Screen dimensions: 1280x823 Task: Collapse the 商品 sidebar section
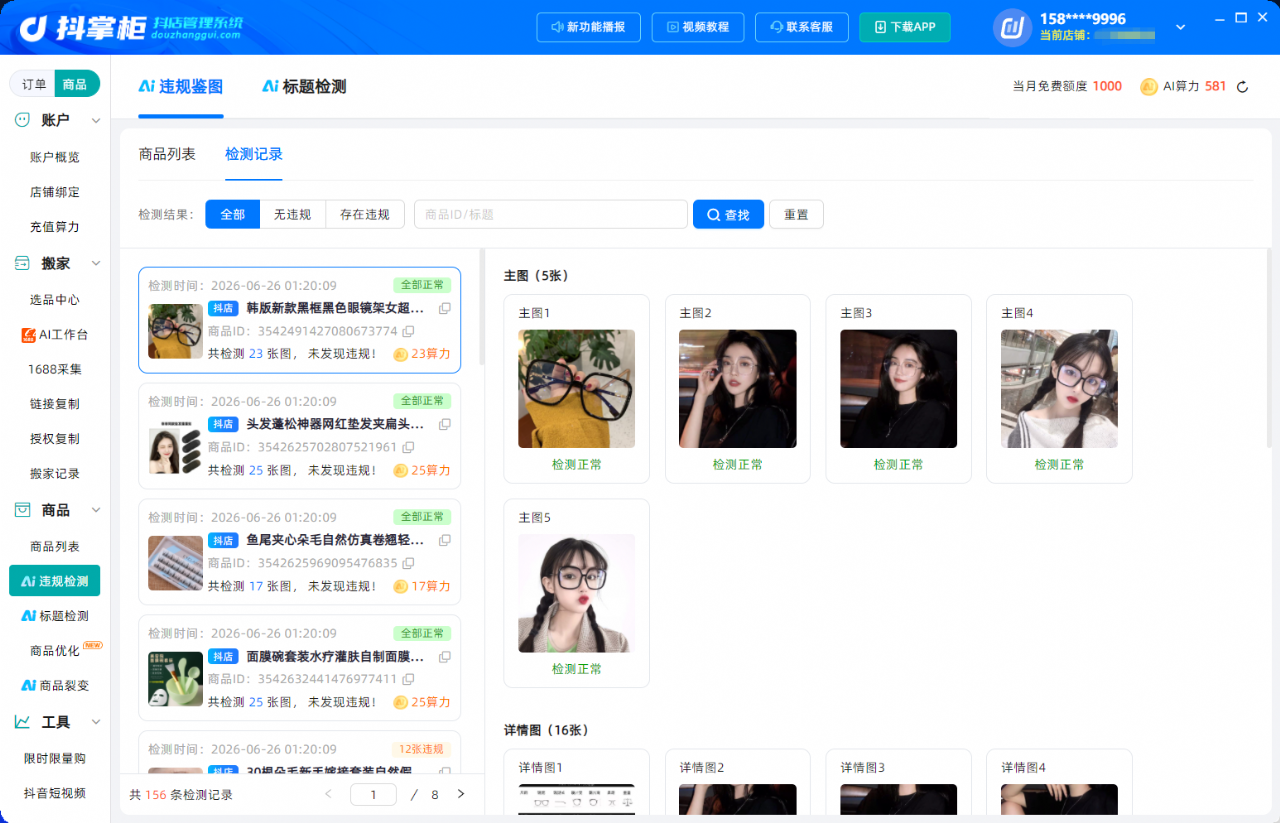(96, 510)
